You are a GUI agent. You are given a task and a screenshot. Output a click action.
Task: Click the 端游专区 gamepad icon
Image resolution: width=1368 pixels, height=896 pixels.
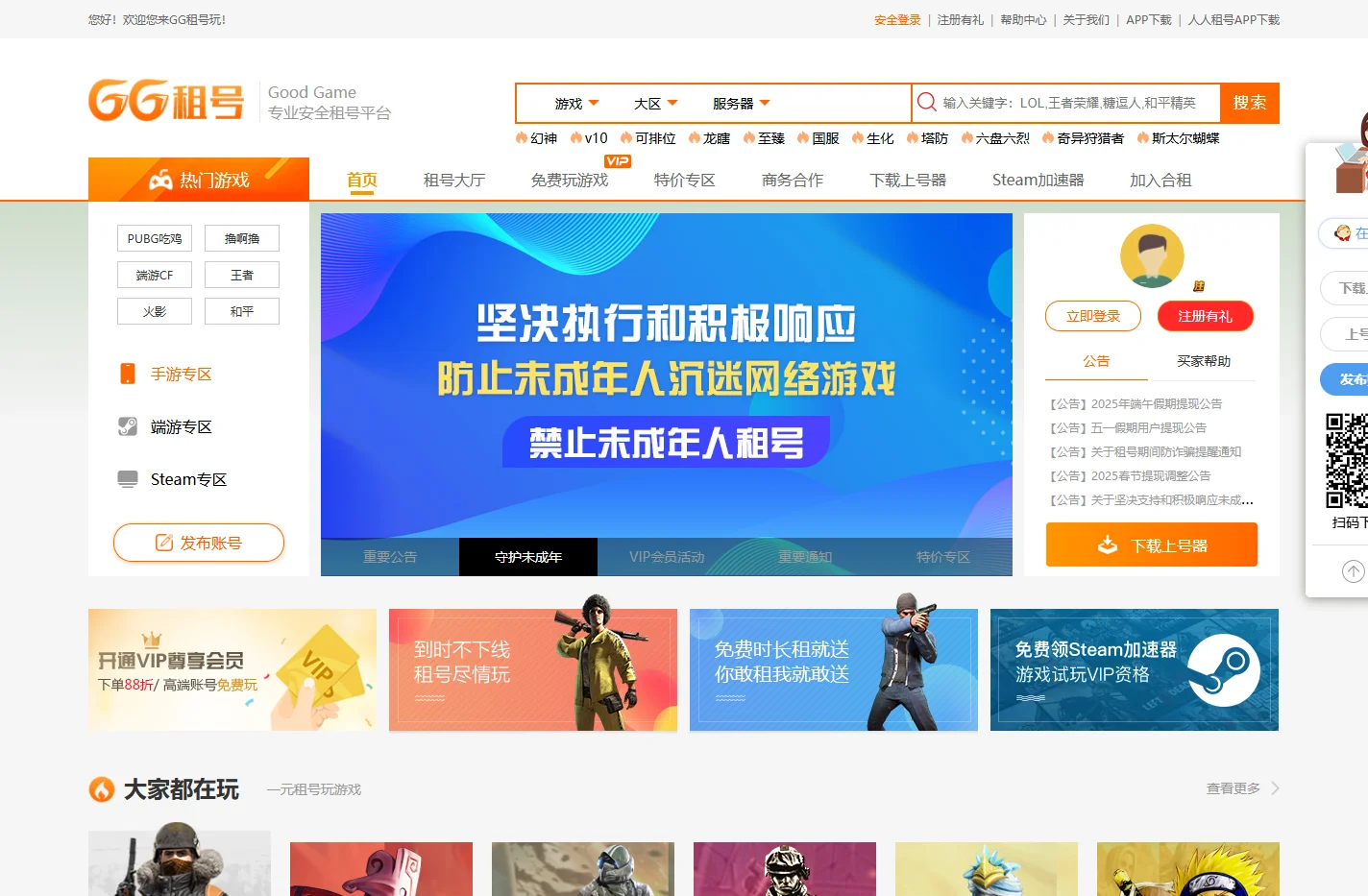(x=128, y=426)
